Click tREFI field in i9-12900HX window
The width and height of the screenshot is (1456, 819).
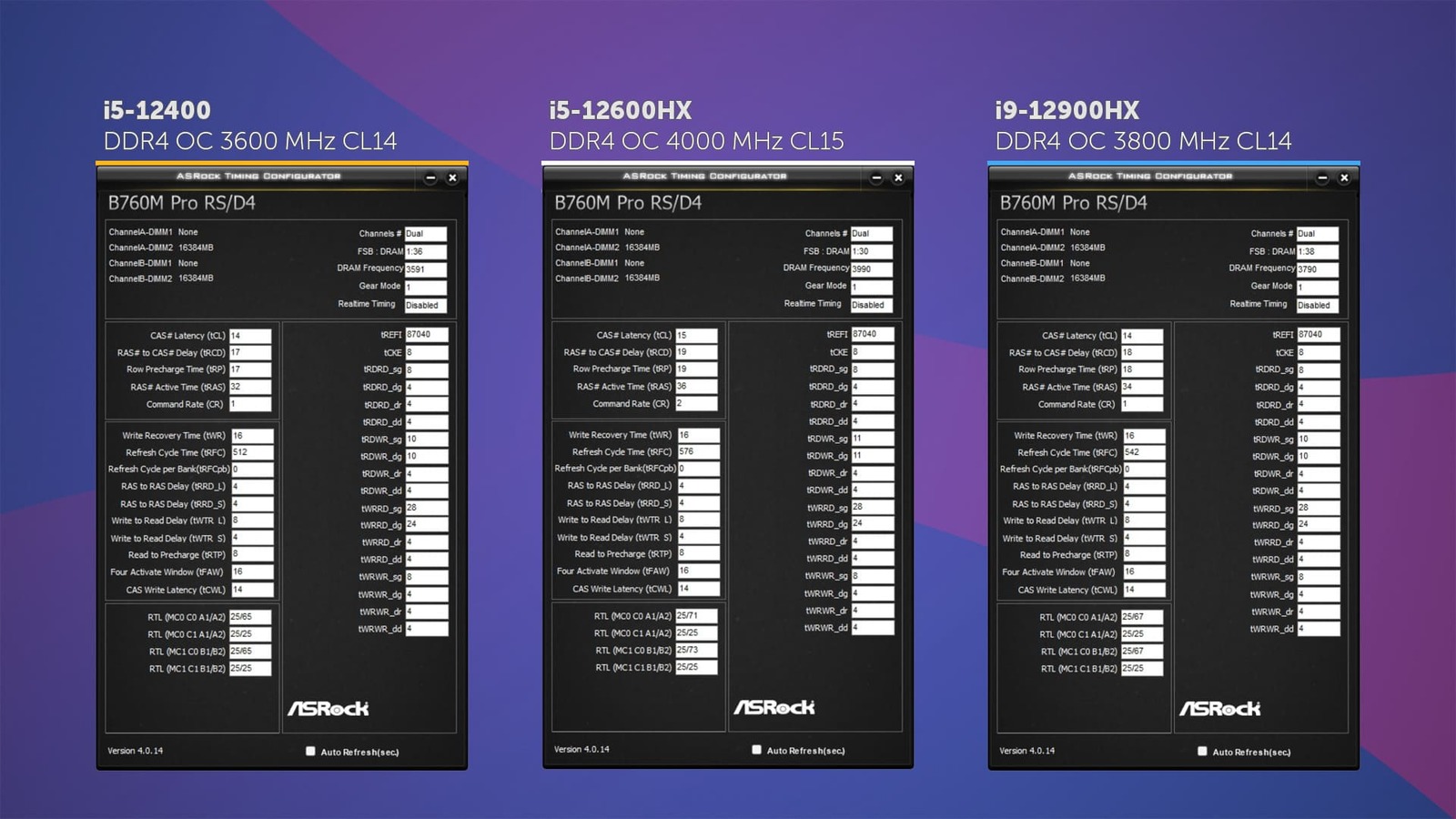1319,334
